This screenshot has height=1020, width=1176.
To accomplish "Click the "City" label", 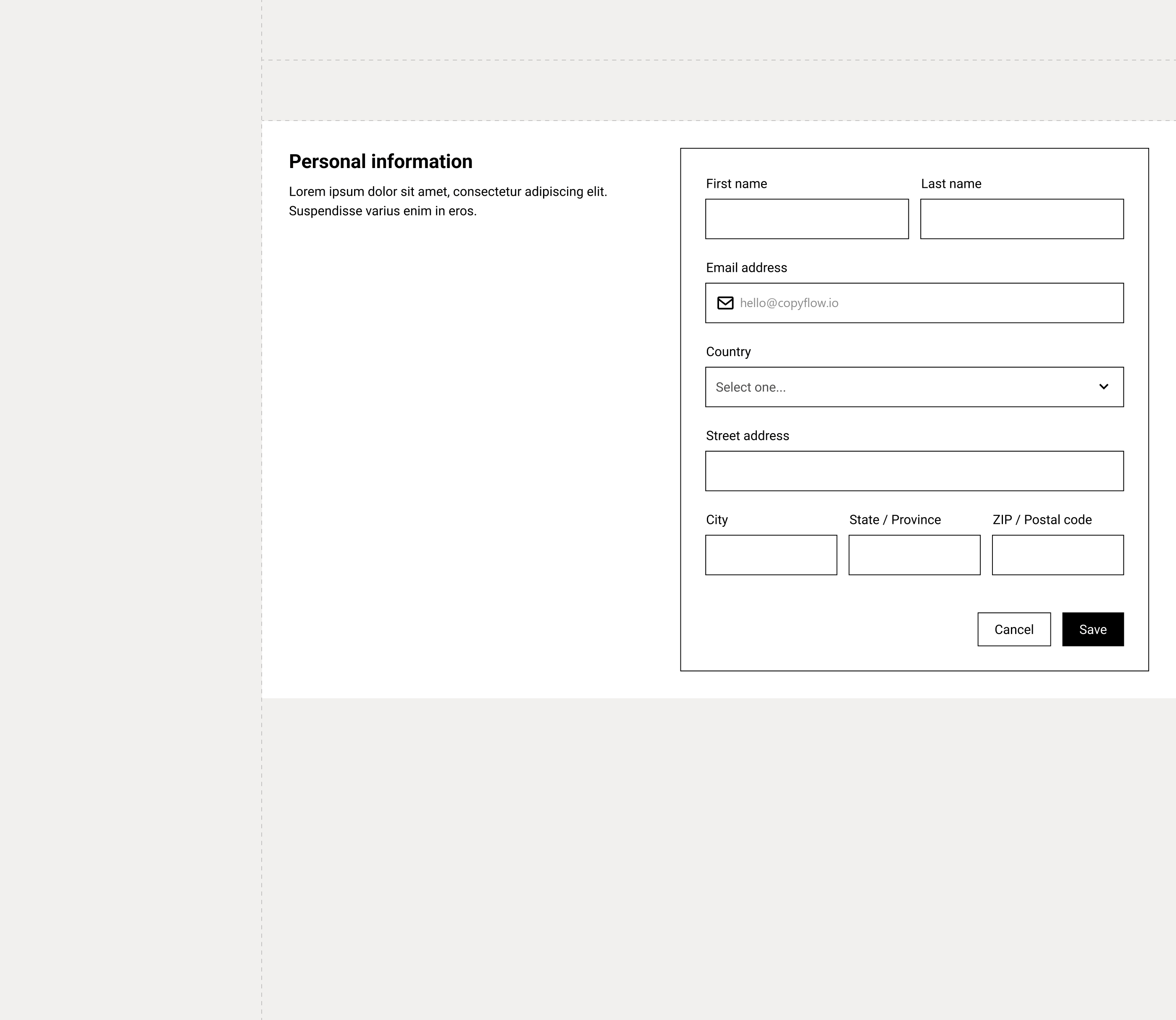I will (x=717, y=520).
